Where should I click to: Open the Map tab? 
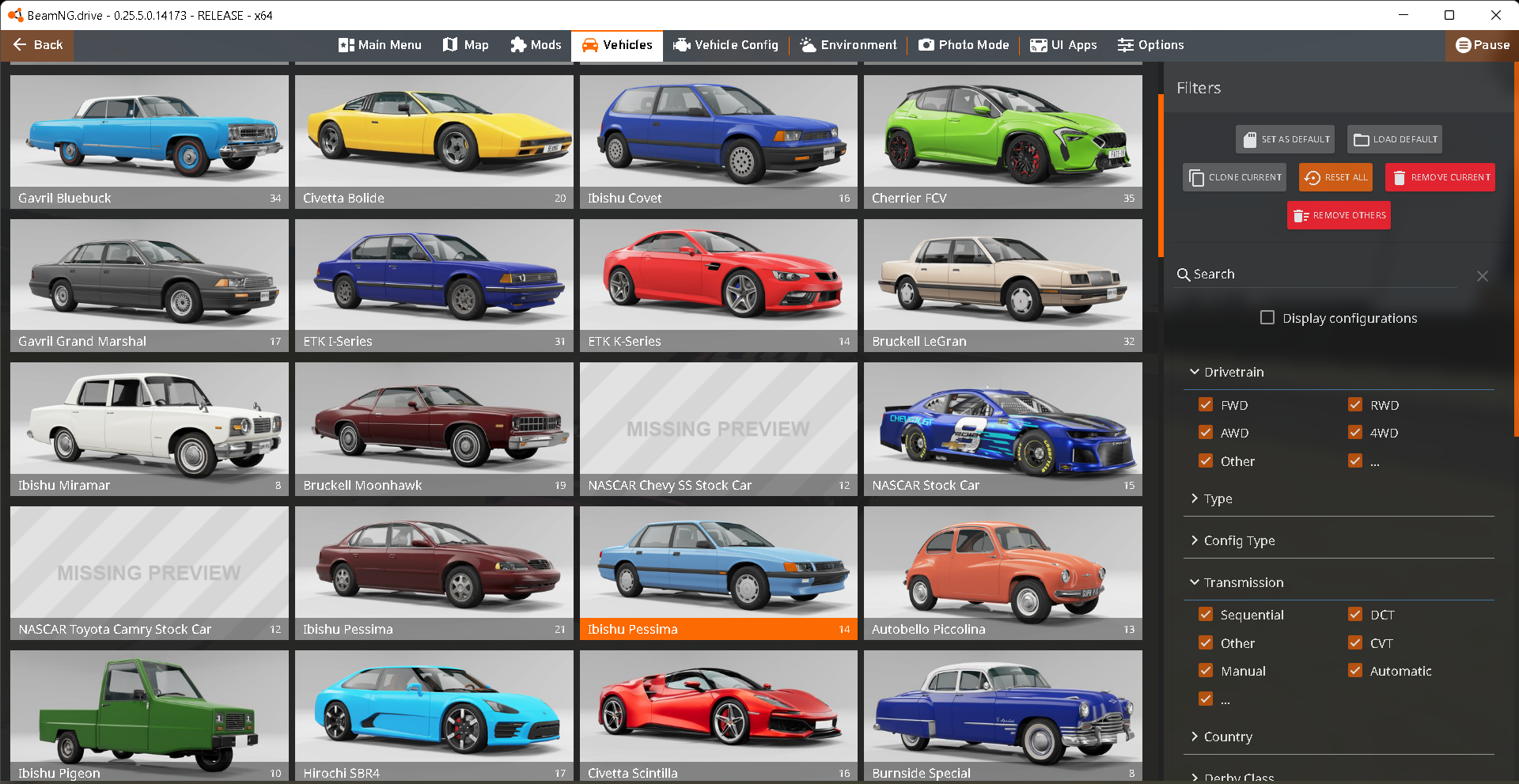466,45
